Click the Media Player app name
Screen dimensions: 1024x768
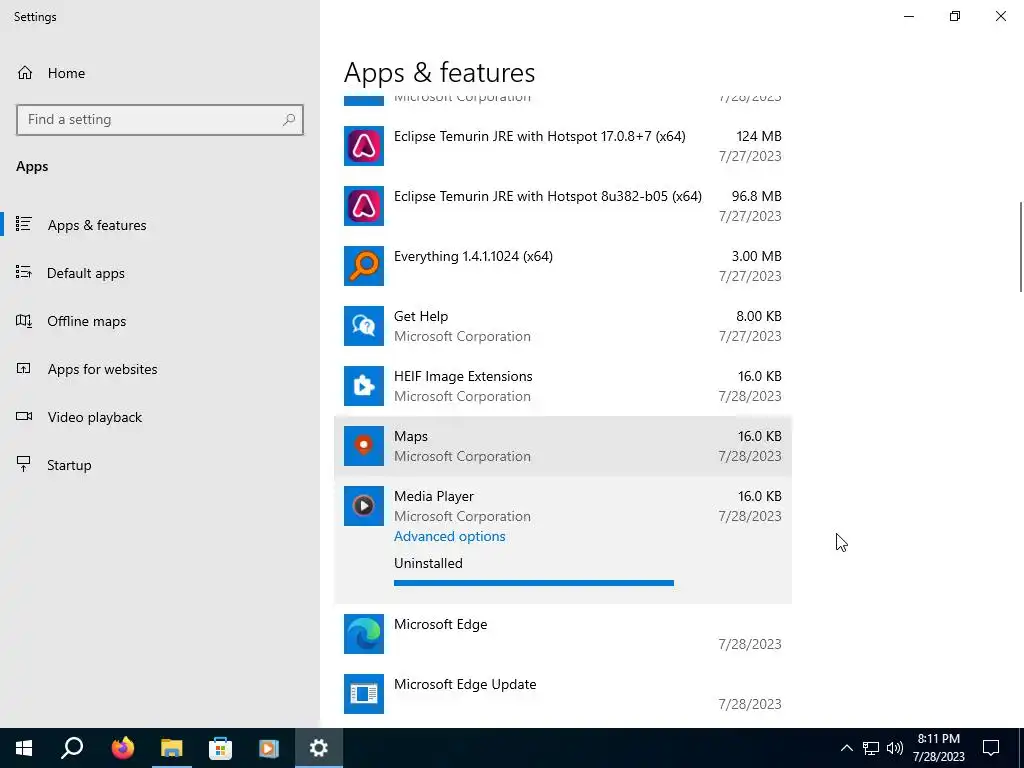[434, 496]
